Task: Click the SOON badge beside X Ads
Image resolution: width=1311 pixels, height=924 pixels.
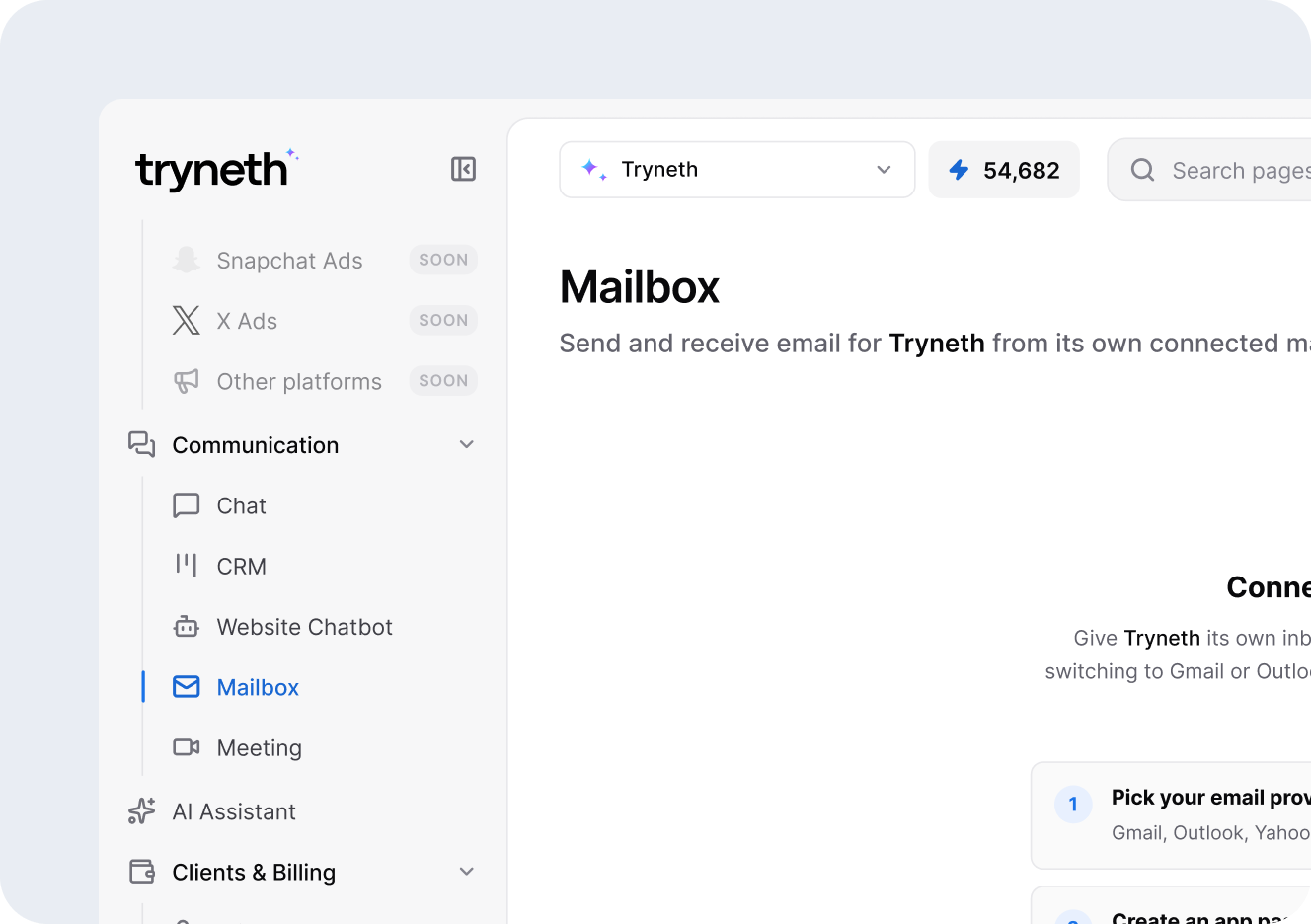Action: point(443,320)
